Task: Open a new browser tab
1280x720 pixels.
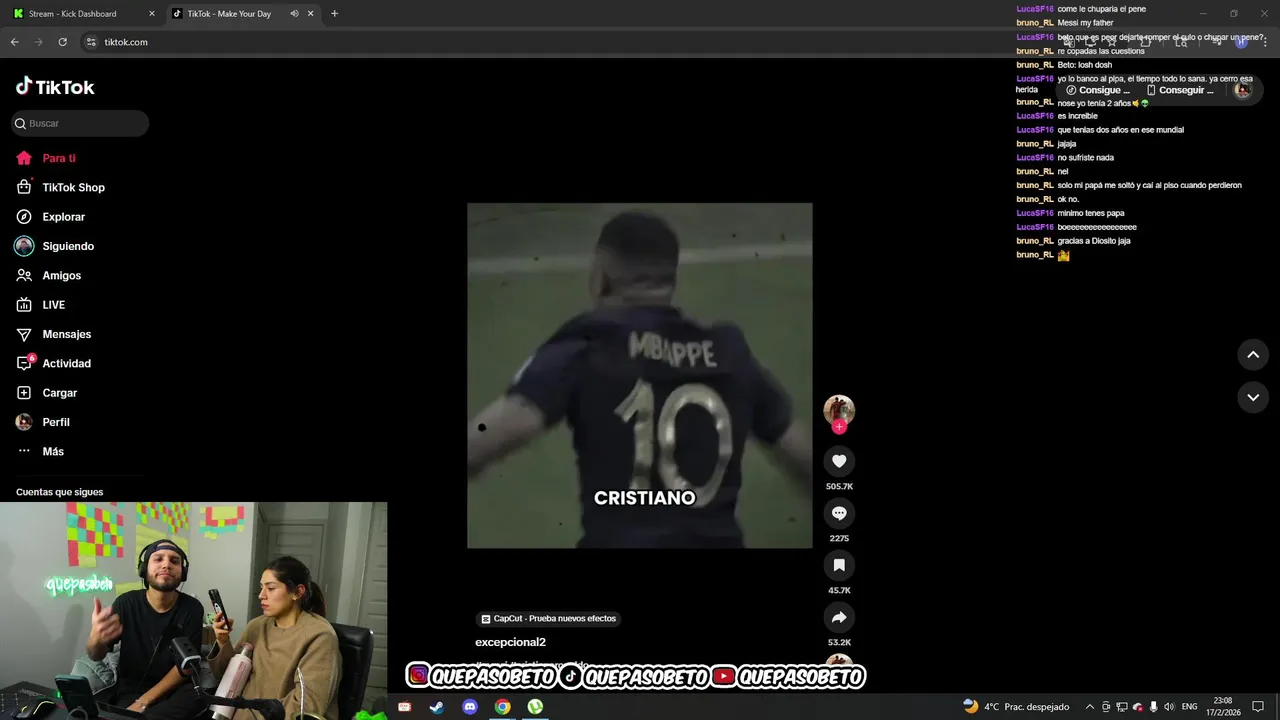Action: [x=334, y=14]
